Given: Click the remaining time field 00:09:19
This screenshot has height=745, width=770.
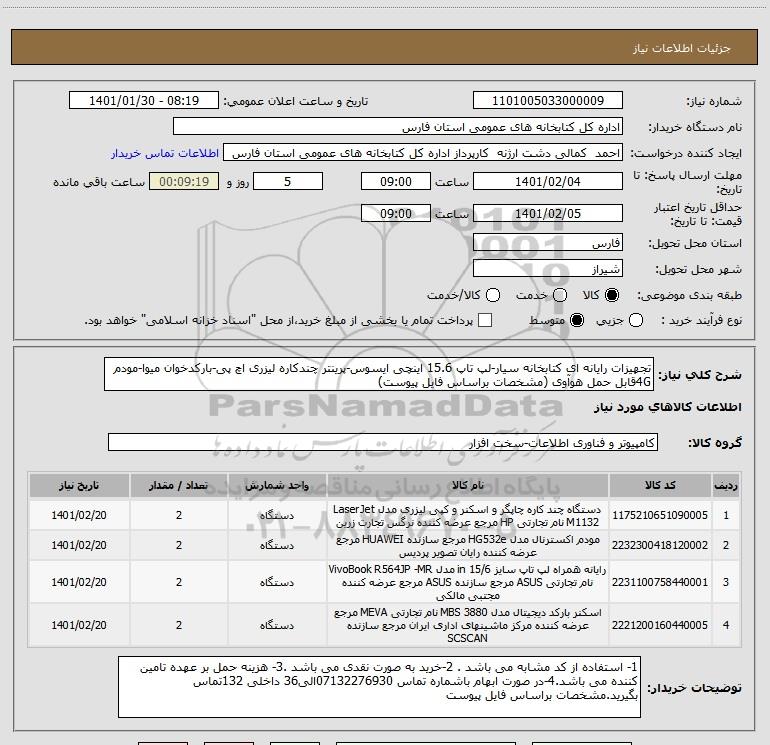Looking at the screenshot, I should click(184, 181).
